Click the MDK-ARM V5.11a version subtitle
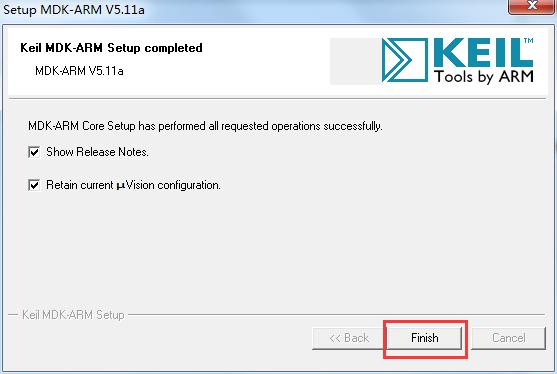 pyautogui.click(x=79, y=71)
